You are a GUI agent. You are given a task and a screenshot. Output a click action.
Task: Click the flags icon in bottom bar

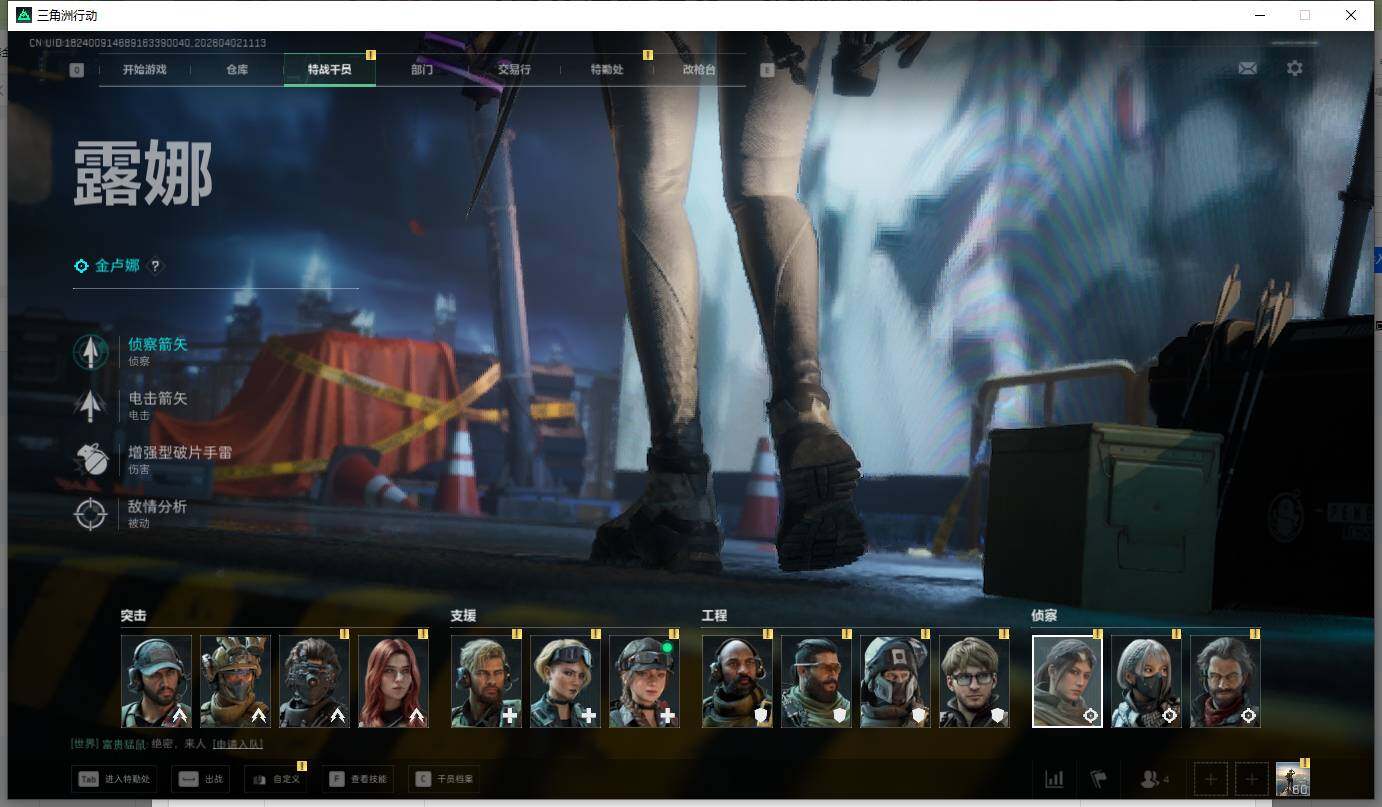[x=1099, y=779]
